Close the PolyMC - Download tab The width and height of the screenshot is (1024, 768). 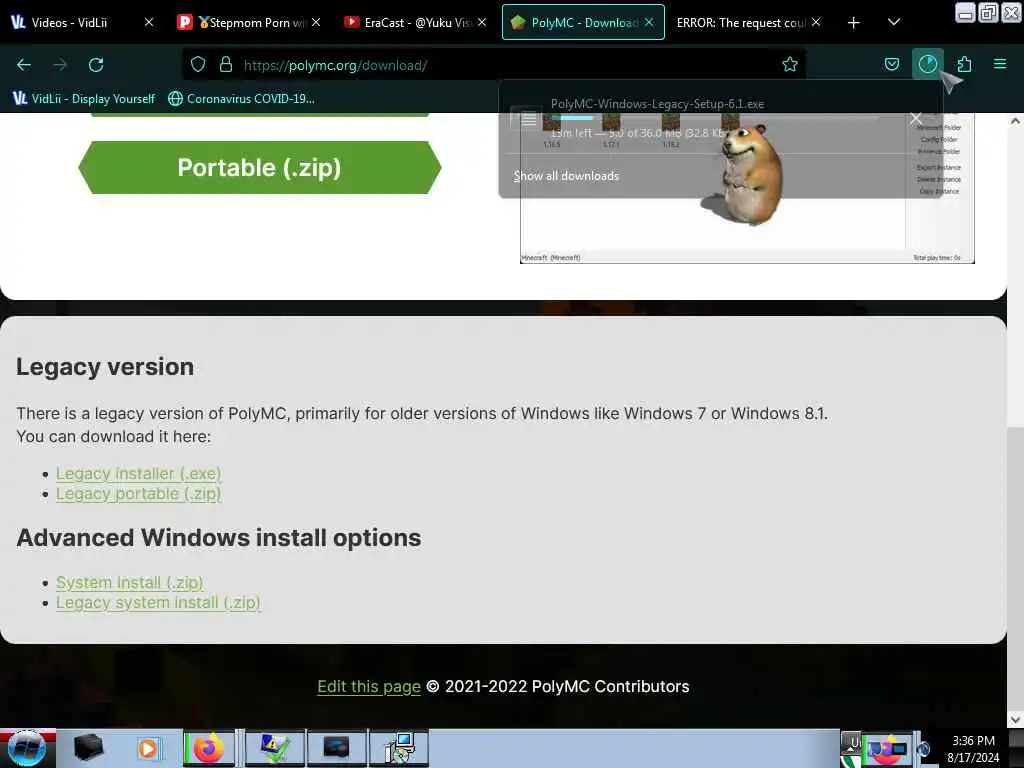(649, 22)
